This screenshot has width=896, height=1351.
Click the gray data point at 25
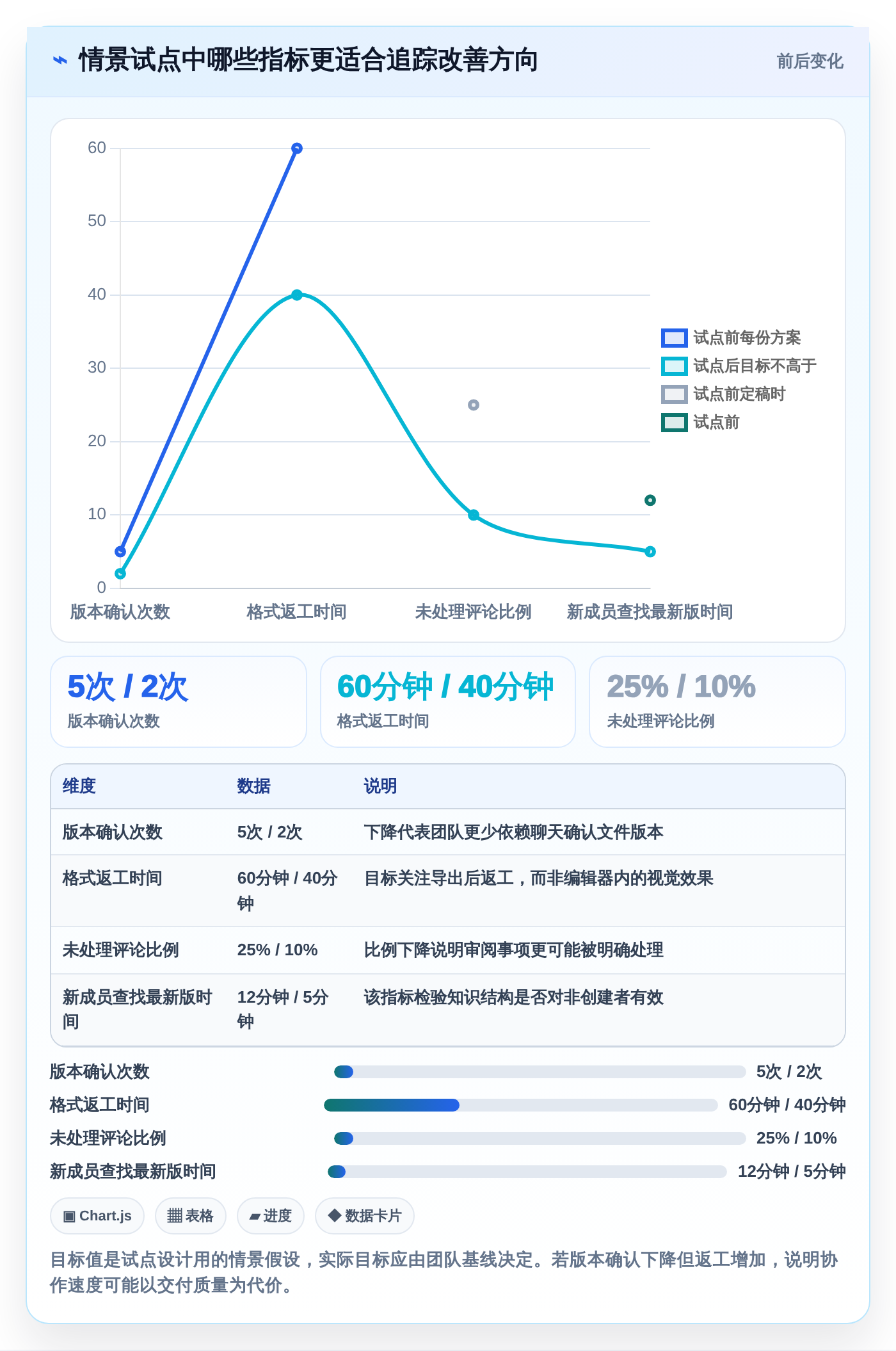click(x=474, y=405)
